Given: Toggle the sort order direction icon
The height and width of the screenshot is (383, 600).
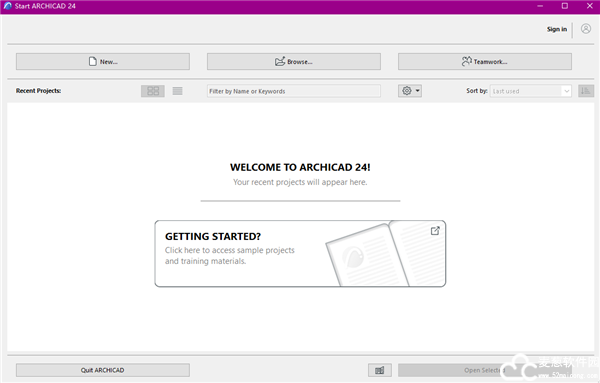Looking at the screenshot, I should point(585,91).
